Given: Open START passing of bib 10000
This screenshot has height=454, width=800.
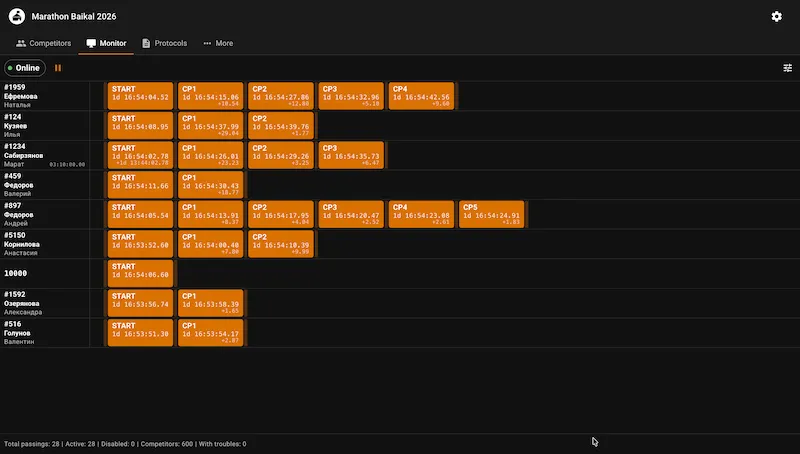Looking at the screenshot, I should coord(140,273).
